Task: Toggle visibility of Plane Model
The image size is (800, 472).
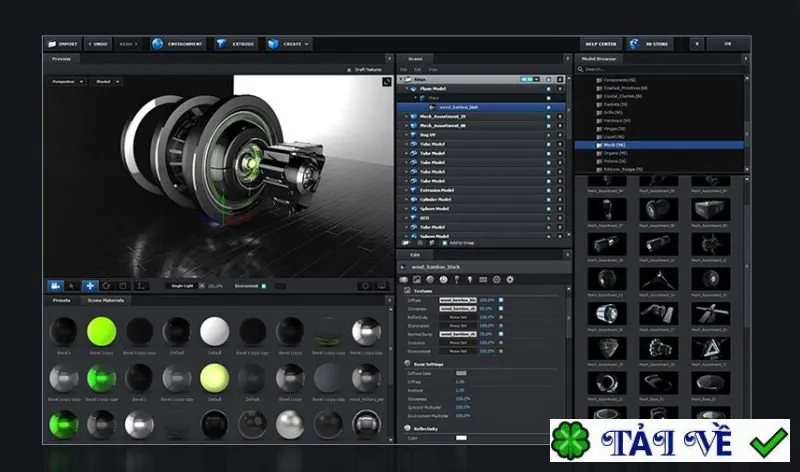Action: coord(548,89)
